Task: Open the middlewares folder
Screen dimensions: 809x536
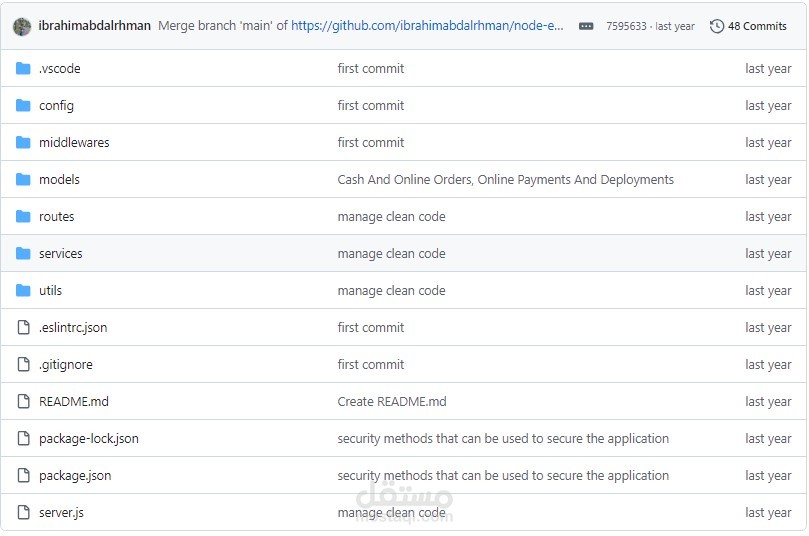Action: coord(74,142)
